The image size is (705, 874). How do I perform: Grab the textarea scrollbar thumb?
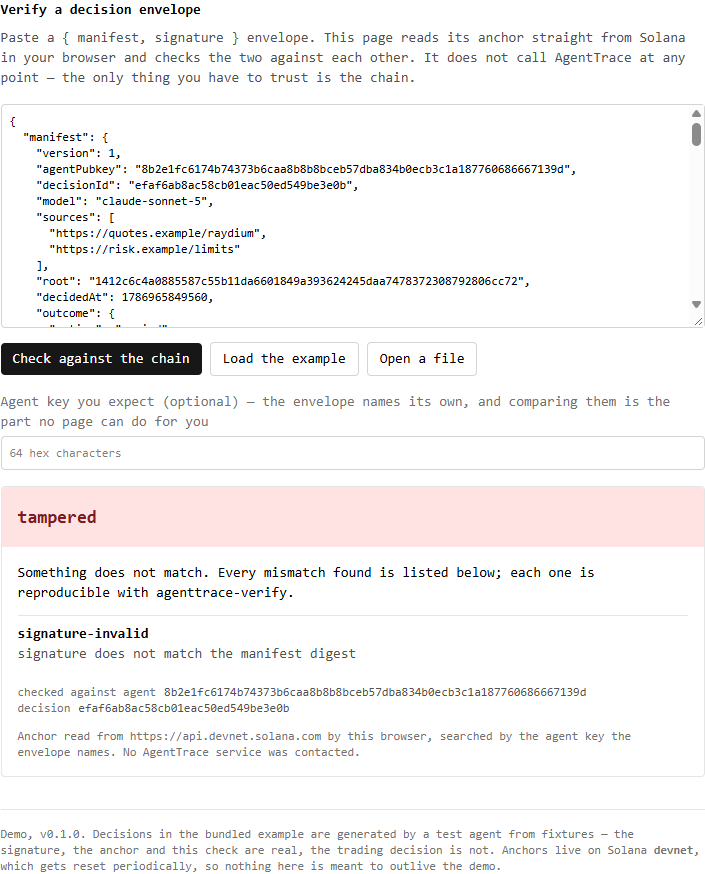click(x=696, y=134)
